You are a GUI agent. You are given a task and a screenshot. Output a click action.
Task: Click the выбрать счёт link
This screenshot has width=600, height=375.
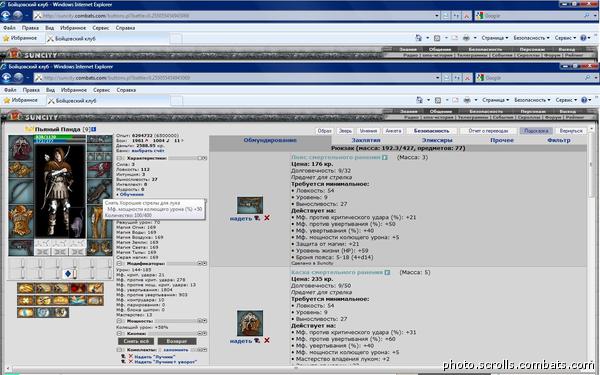click(x=147, y=150)
